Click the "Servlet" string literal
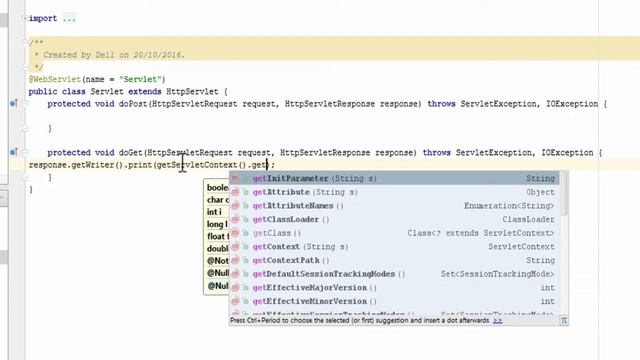Screen dimensions: 640x360 141,79
